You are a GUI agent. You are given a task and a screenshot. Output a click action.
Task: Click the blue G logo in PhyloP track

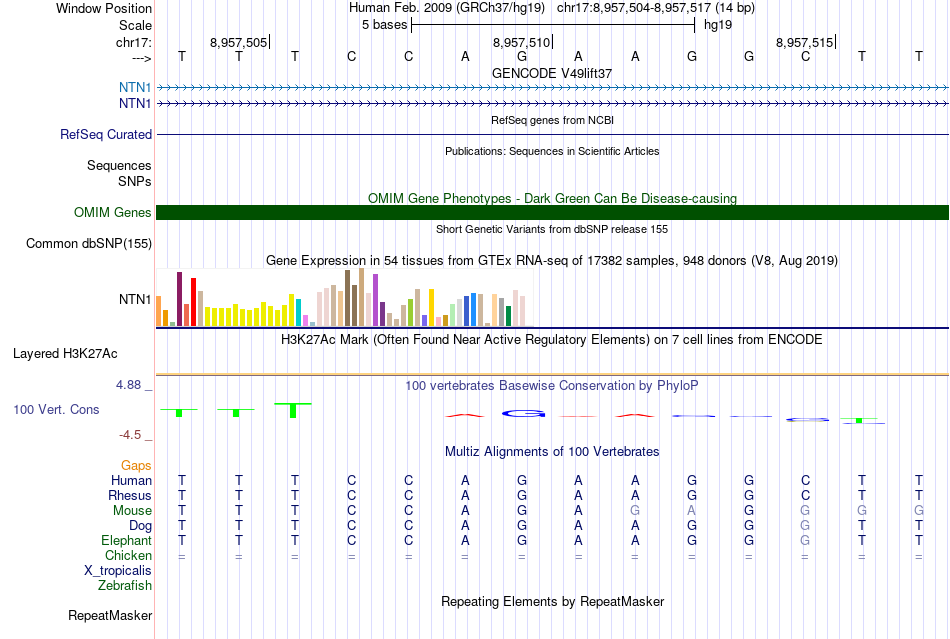pos(523,414)
